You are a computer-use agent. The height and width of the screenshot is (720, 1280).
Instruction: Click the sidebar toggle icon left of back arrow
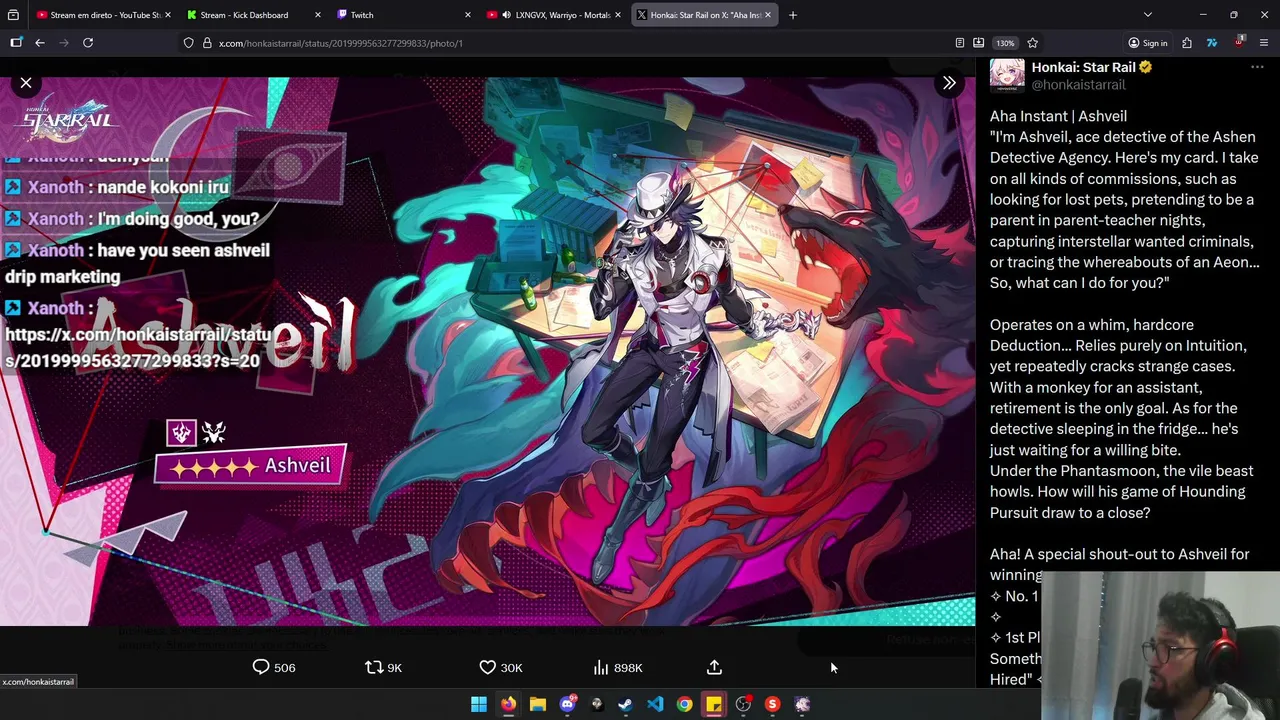tap(16, 43)
